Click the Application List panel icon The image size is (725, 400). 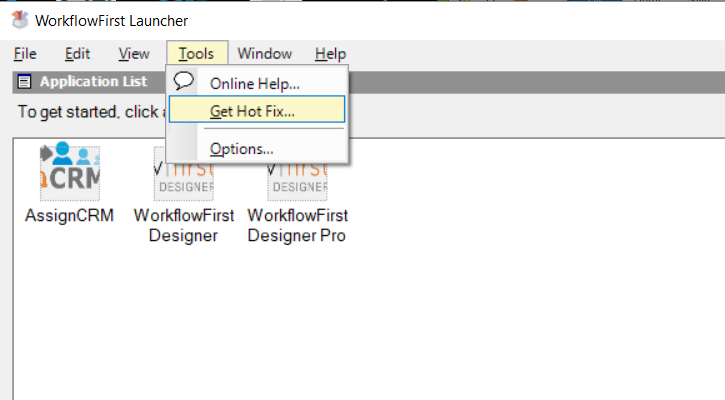coord(24,82)
